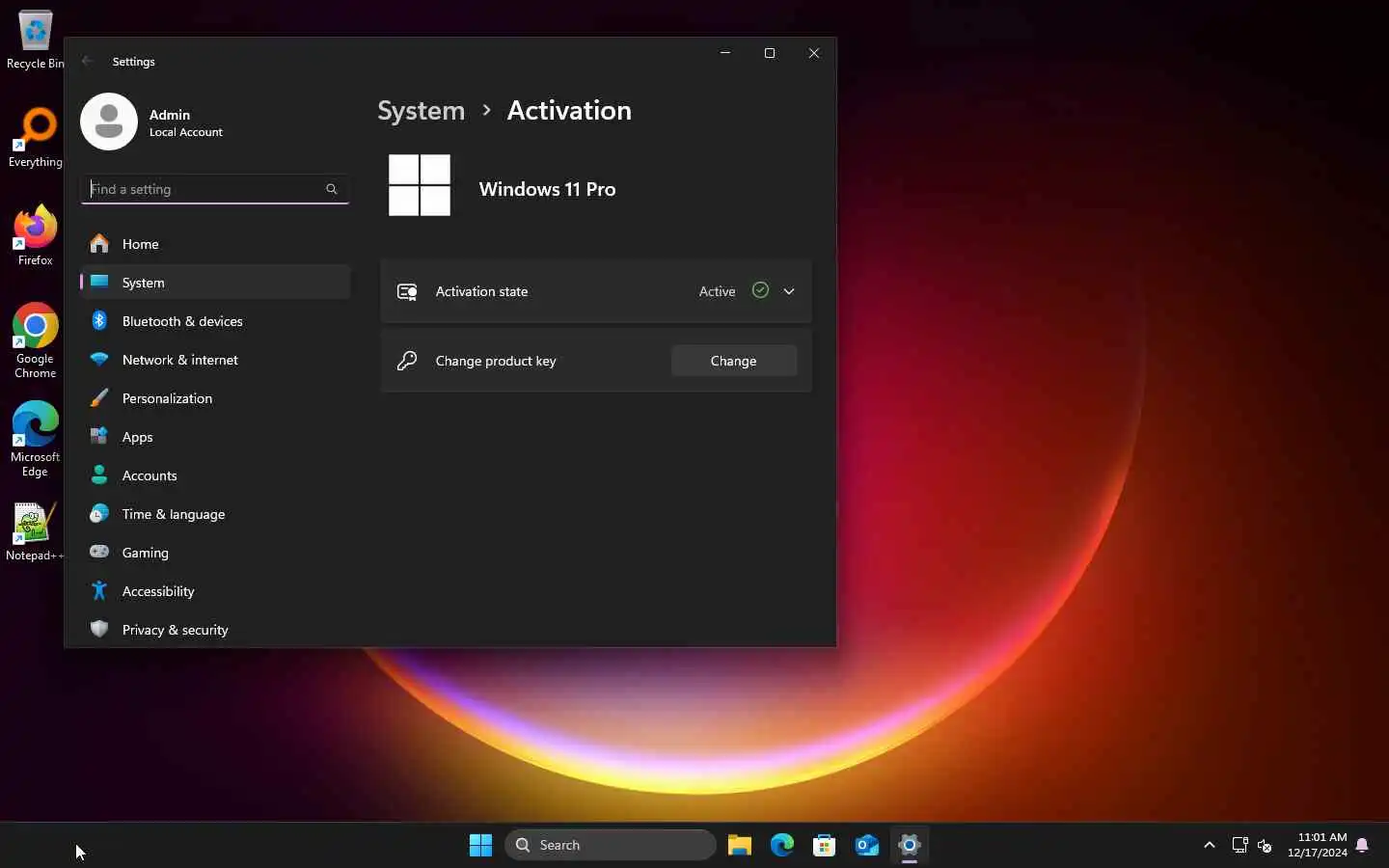Open the Windows Start menu
This screenshot has height=868, width=1389.
(x=480, y=845)
